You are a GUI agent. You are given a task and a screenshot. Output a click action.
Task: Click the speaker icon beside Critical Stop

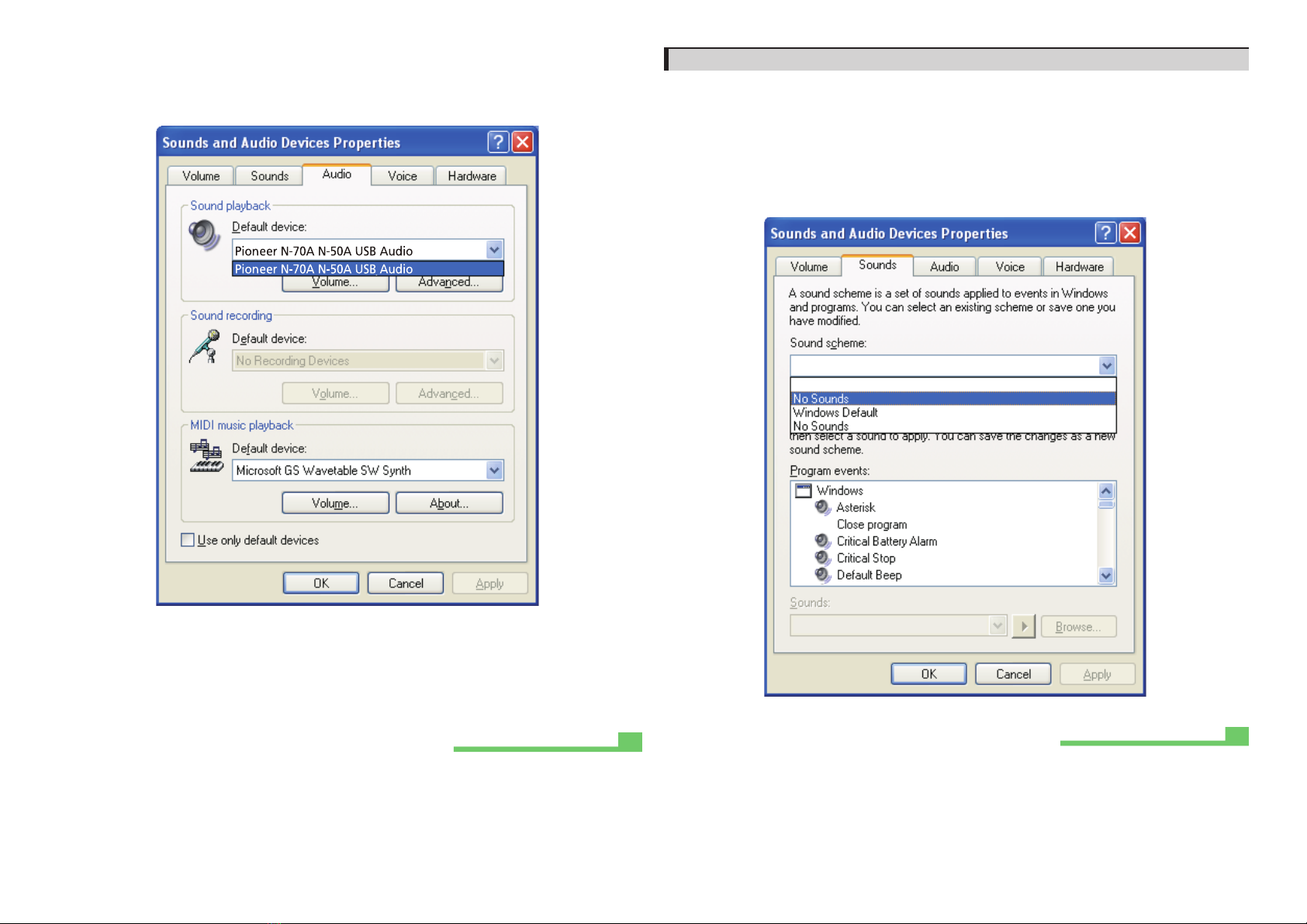(x=823, y=559)
